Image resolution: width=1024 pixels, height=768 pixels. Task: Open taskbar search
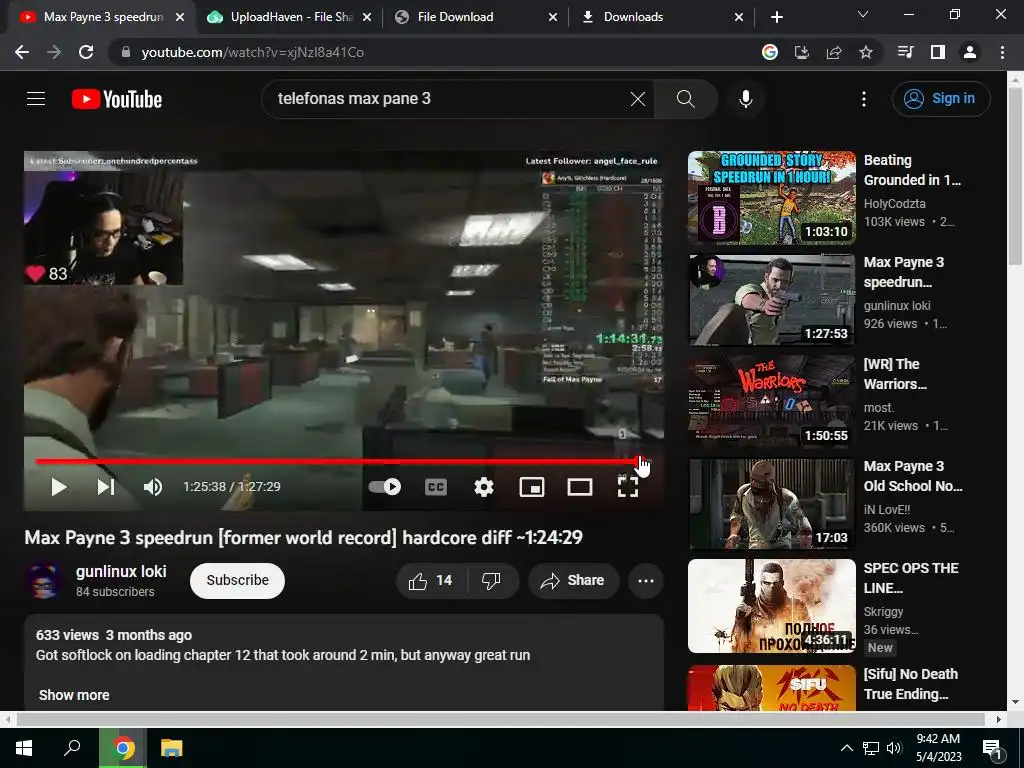pos(72,748)
